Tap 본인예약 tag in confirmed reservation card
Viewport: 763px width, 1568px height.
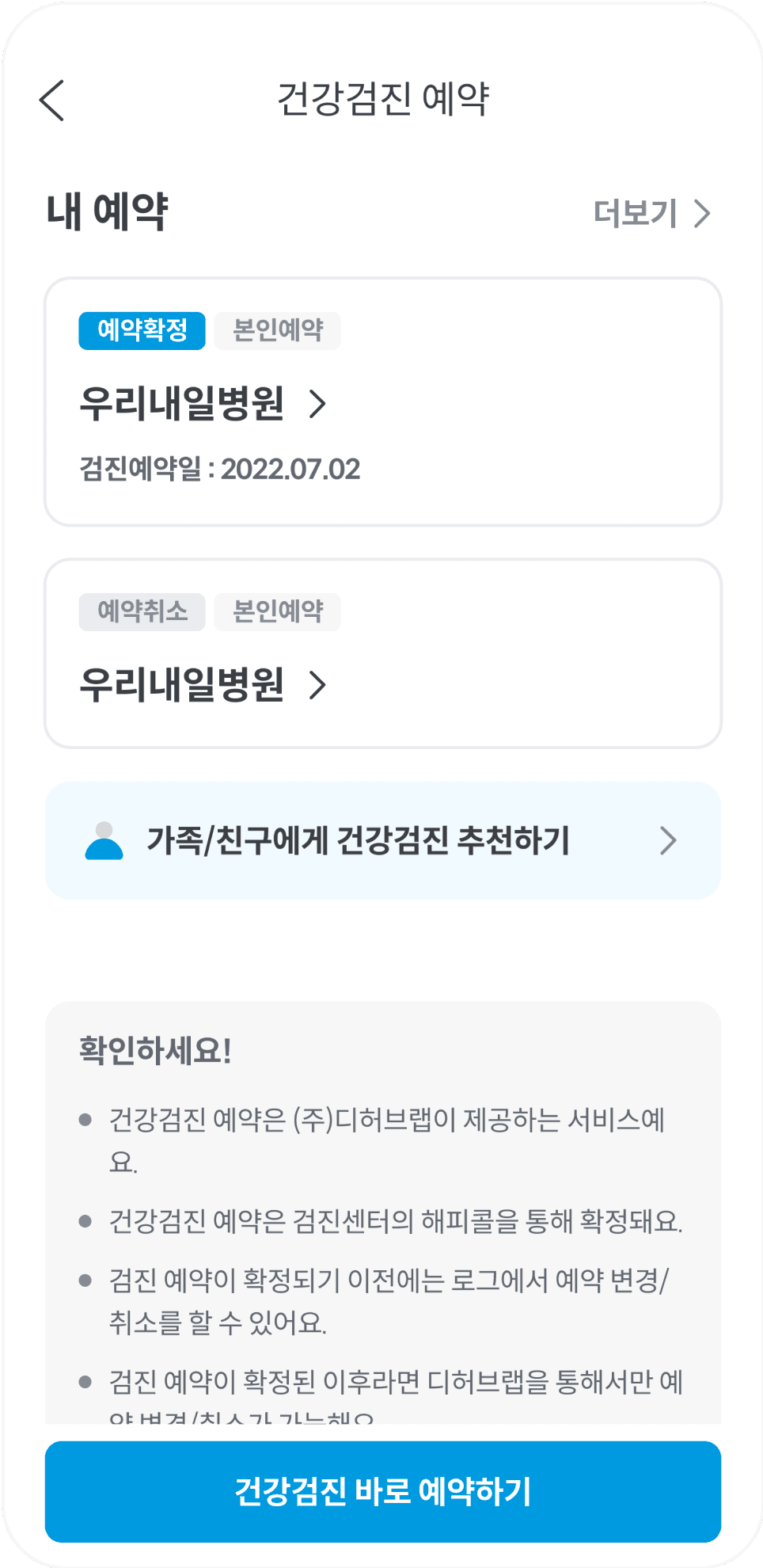tap(277, 330)
